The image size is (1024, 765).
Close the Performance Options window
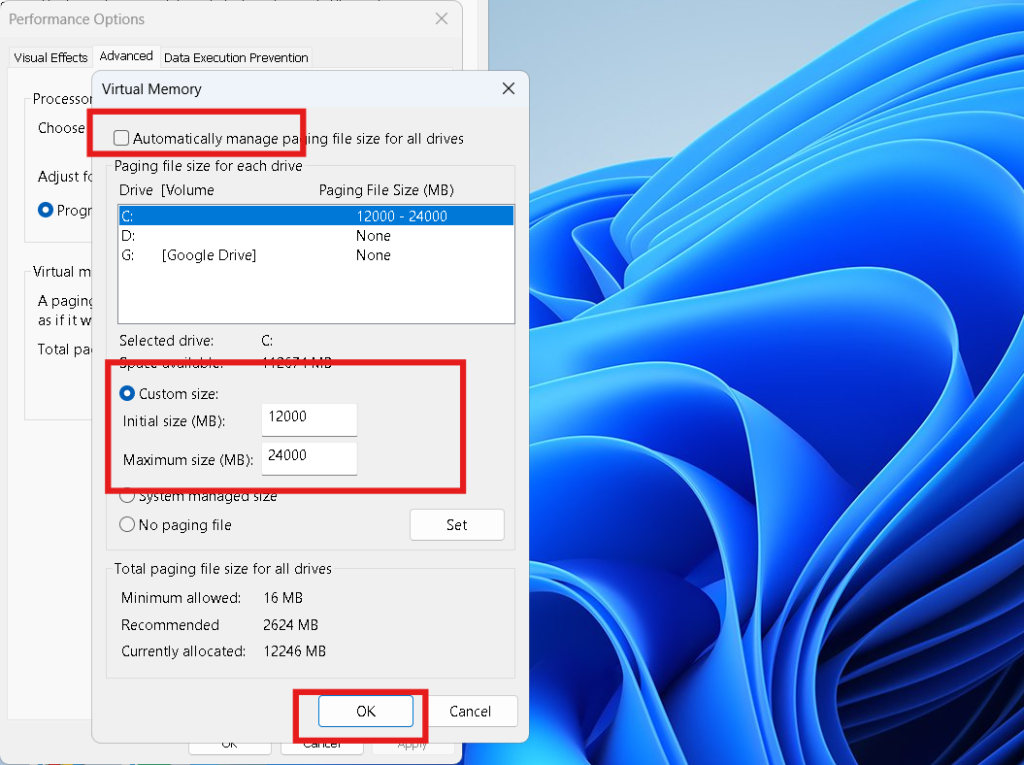click(441, 19)
